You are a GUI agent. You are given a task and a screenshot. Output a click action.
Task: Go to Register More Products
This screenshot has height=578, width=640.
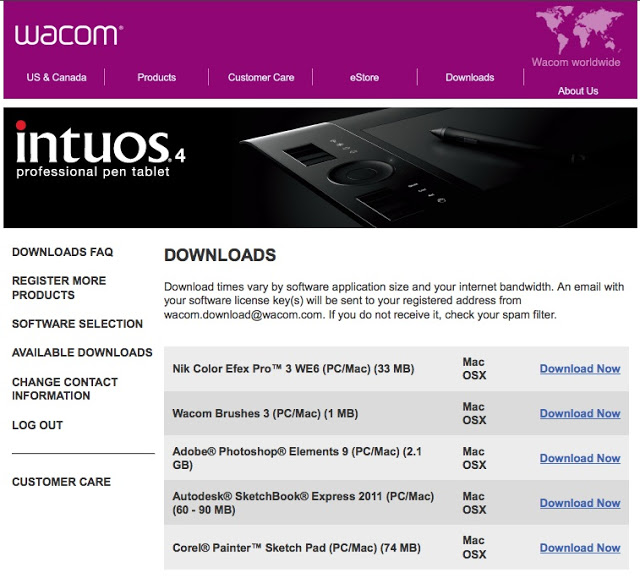point(59,288)
